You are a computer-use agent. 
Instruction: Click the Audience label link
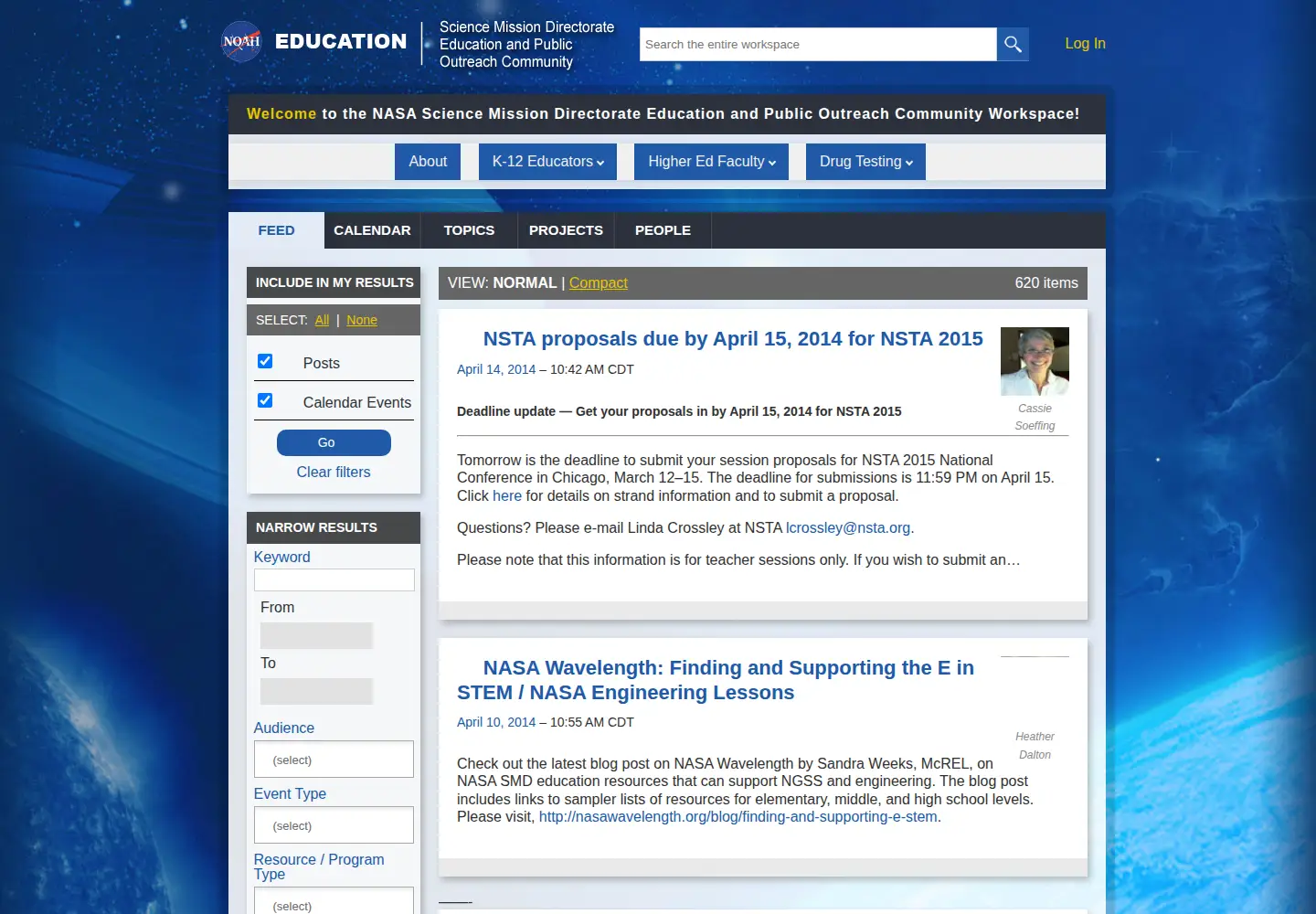point(284,728)
